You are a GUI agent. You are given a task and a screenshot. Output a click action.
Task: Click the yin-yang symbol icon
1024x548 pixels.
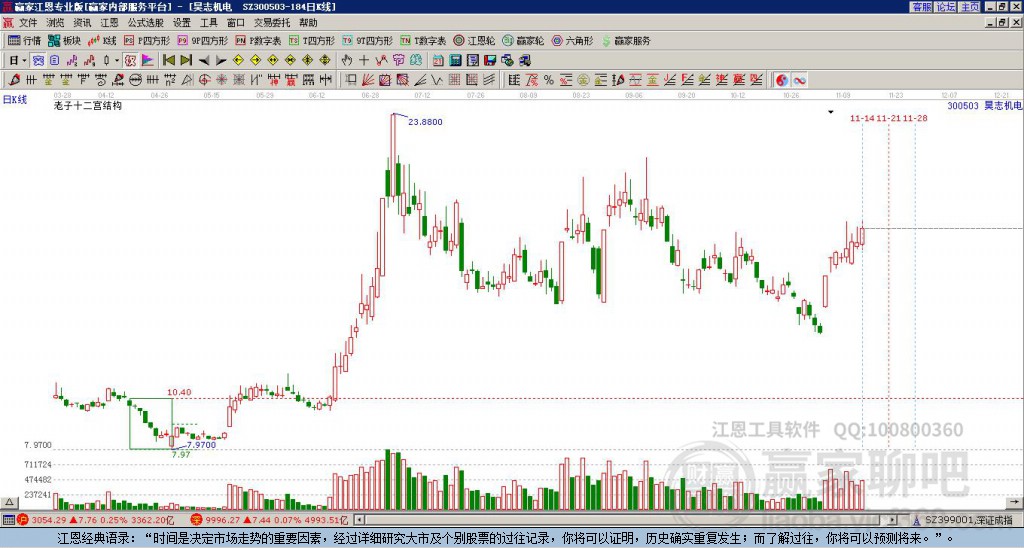point(781,80)
